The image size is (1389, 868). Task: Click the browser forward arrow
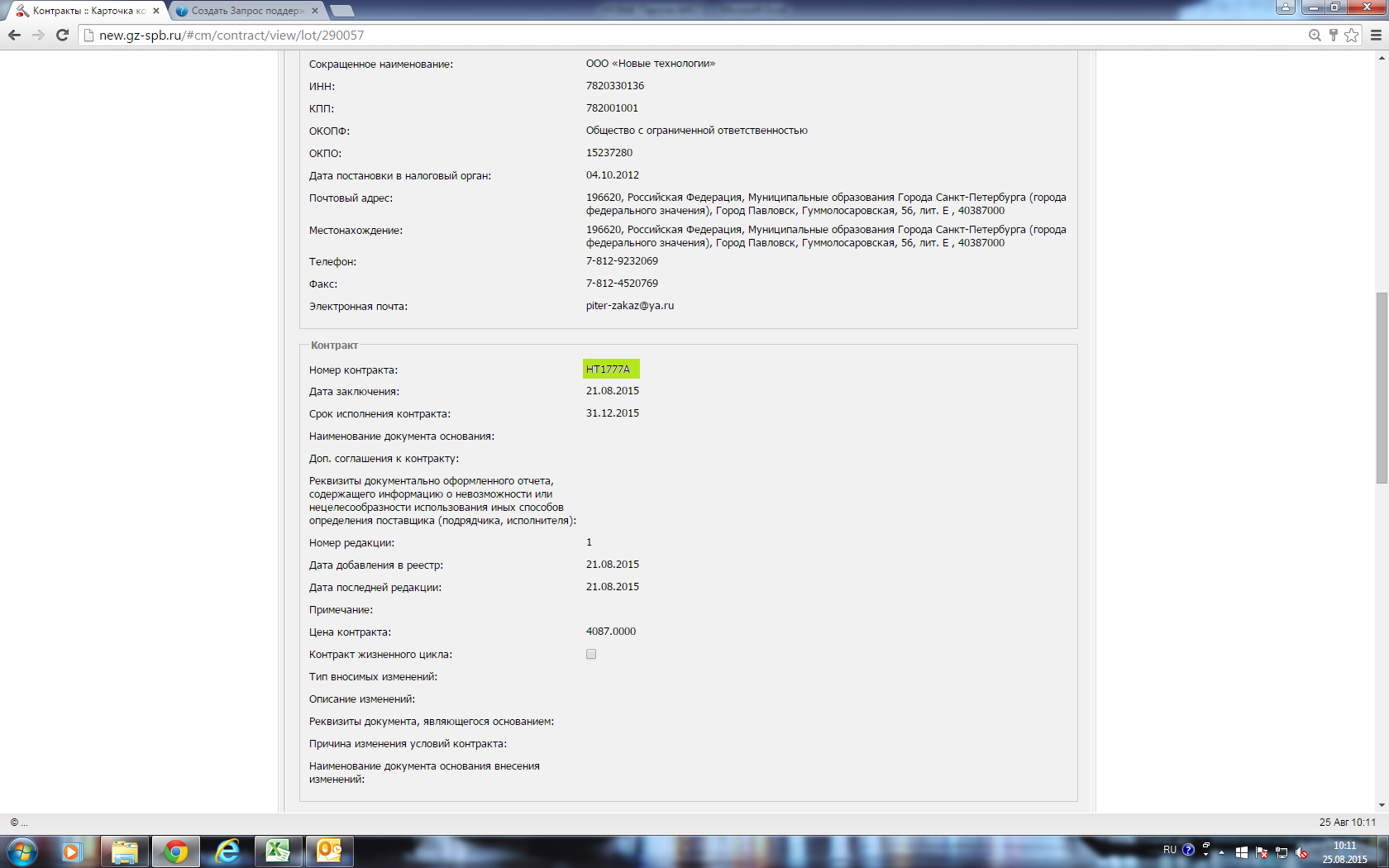tap(38, 35)
